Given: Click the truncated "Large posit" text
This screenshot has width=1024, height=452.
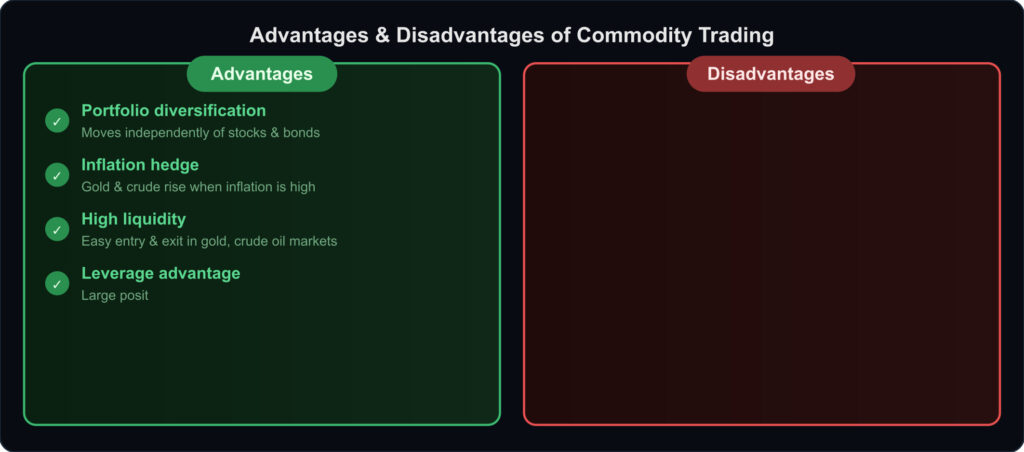Looking at the screenshot, I should point(114,295).
